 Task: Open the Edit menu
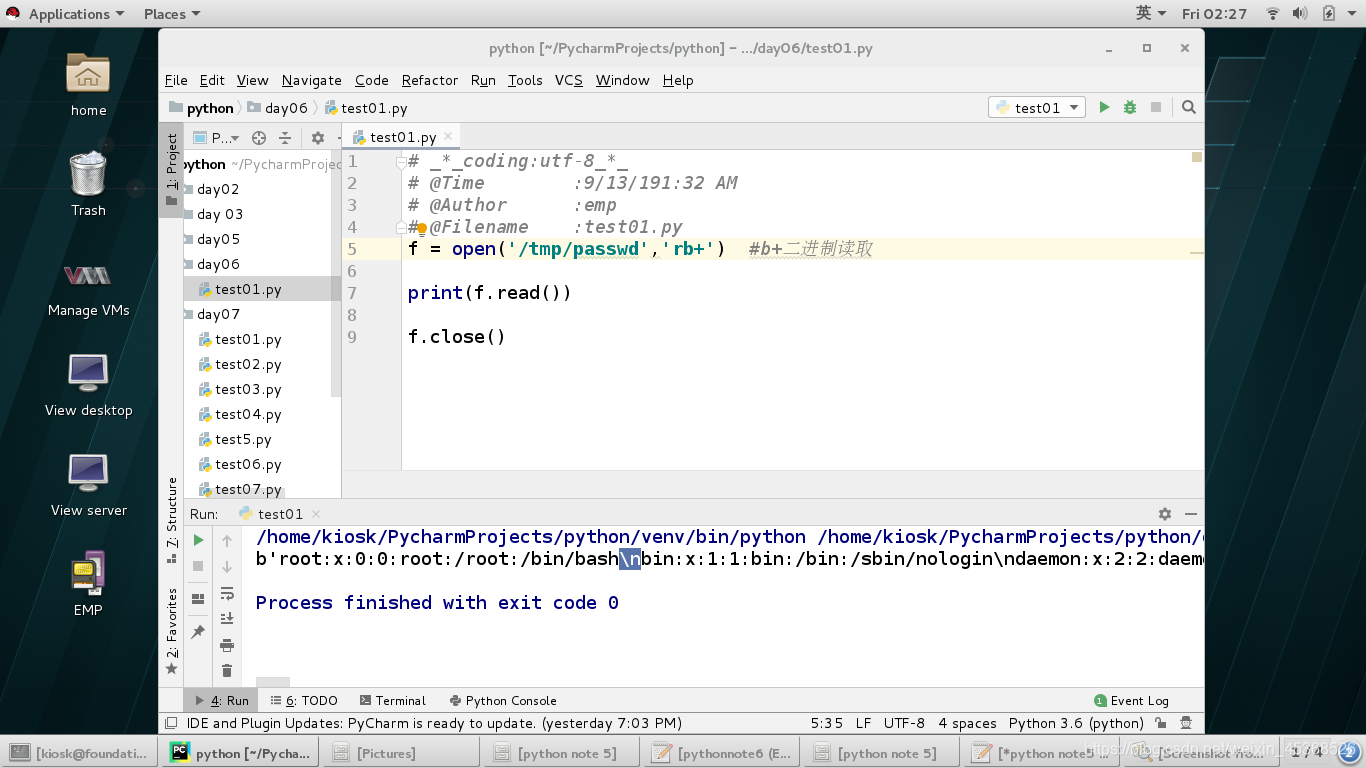point(212,80)
